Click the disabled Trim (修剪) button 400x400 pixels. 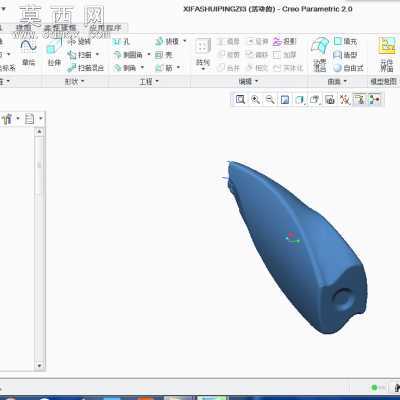pyautogui.click(x=229, y=55)
